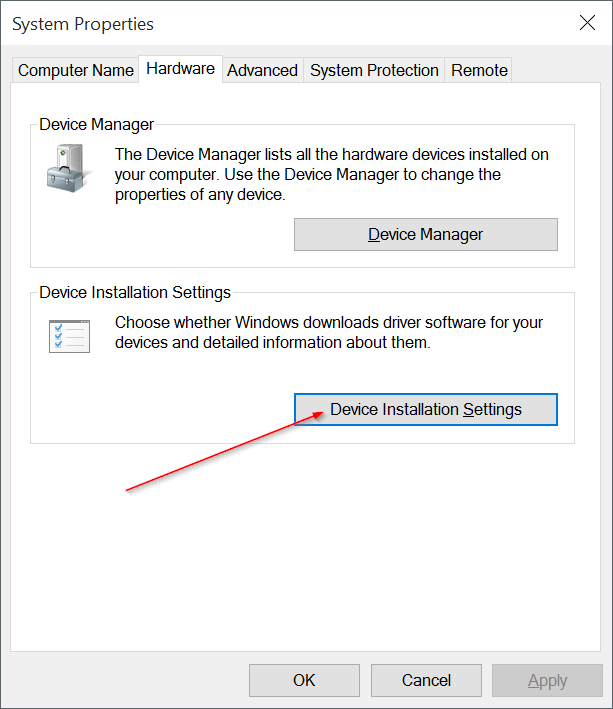The width and height of the screenshot is (613, 709).
Task: Switch to the Computer Name tab
Action: click(x=75, y=70)
